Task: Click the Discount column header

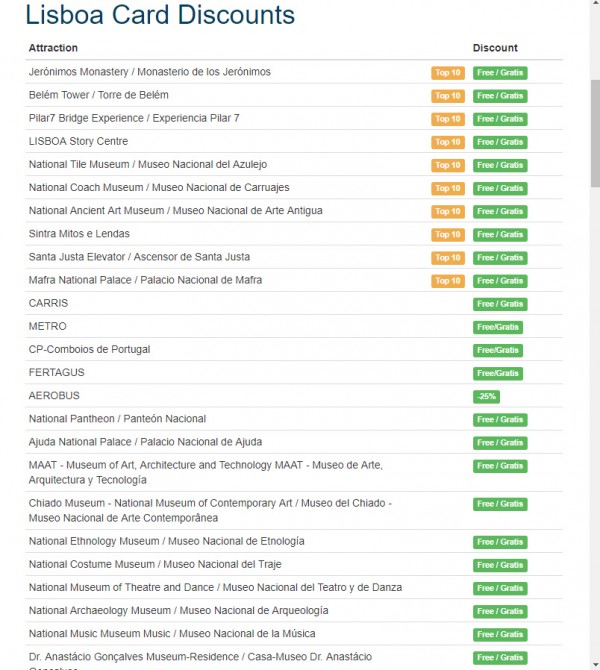Action: pyautogui.click(x=495, y=48)
